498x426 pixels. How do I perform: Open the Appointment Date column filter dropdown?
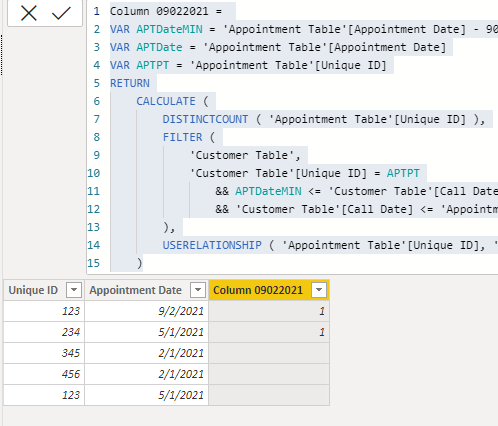click(198, 290)
